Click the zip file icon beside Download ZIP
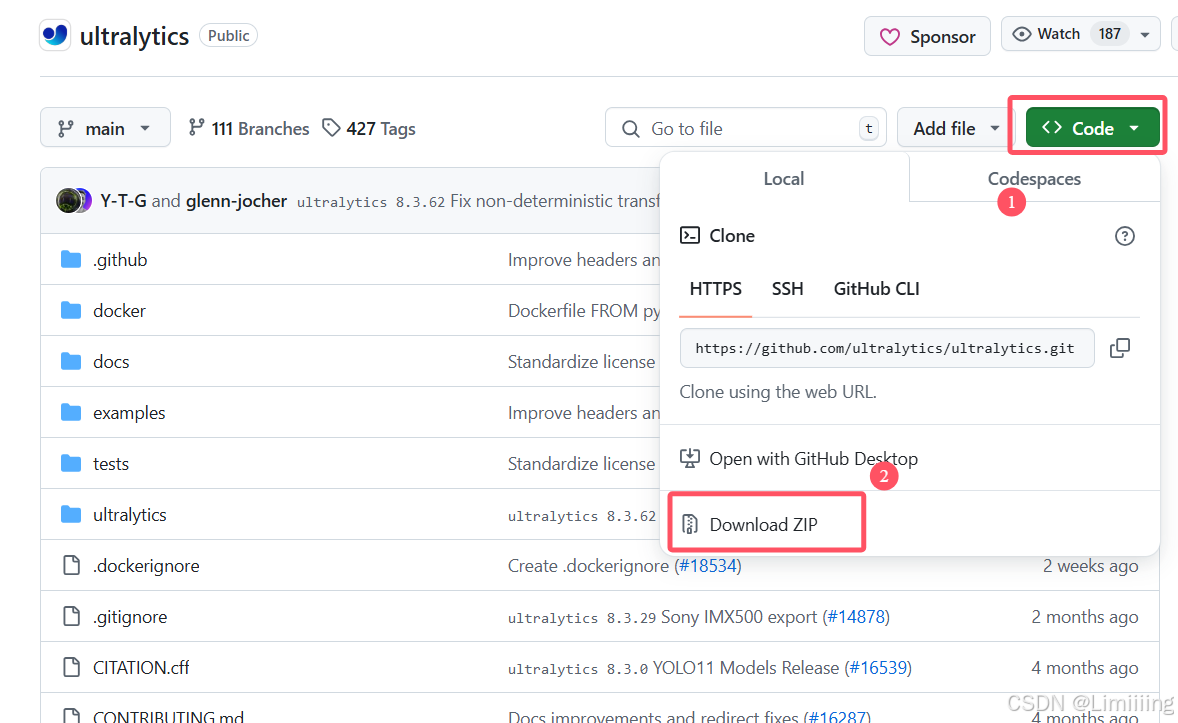 point(690,524)
